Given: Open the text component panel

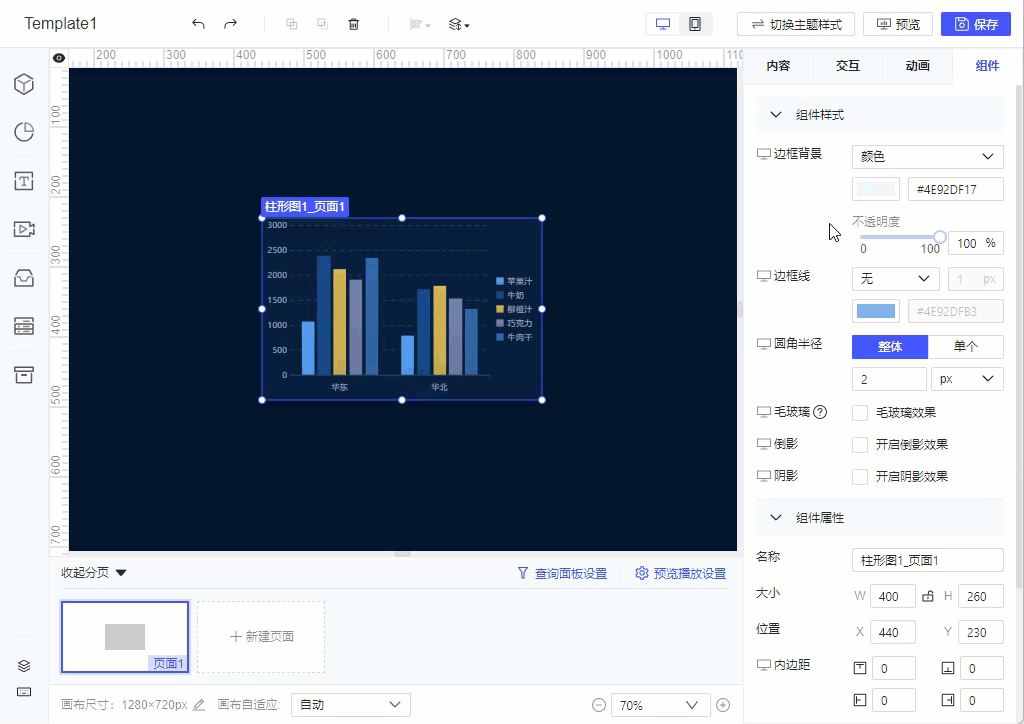Looking at the screenshot, I should coord(23,181).
